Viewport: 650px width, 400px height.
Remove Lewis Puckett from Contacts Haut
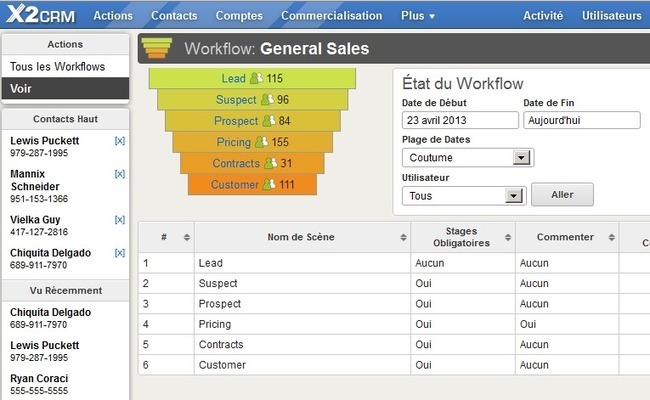119,141
